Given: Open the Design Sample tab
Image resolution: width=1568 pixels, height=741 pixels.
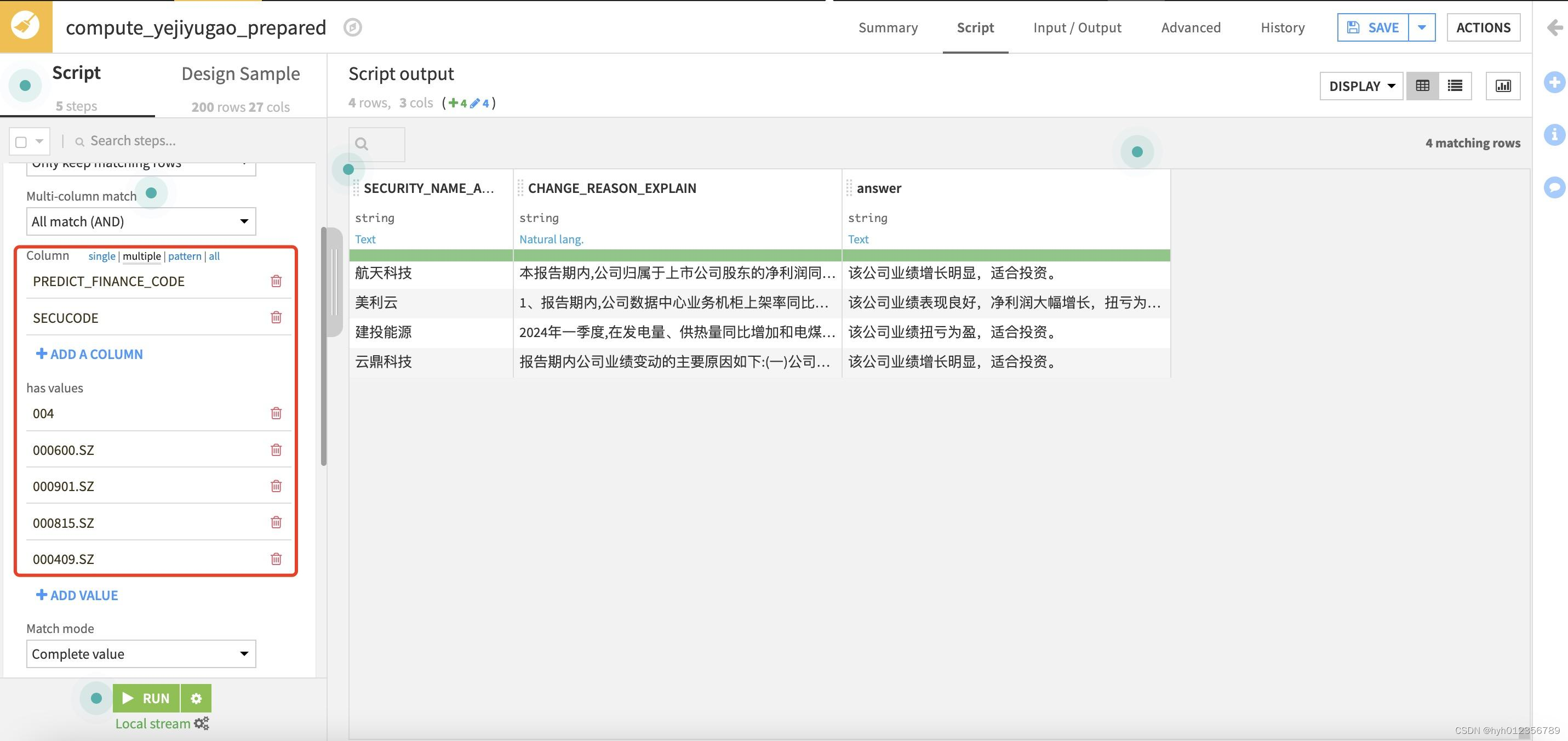Looking at the screenshot, I should (241, 73).
